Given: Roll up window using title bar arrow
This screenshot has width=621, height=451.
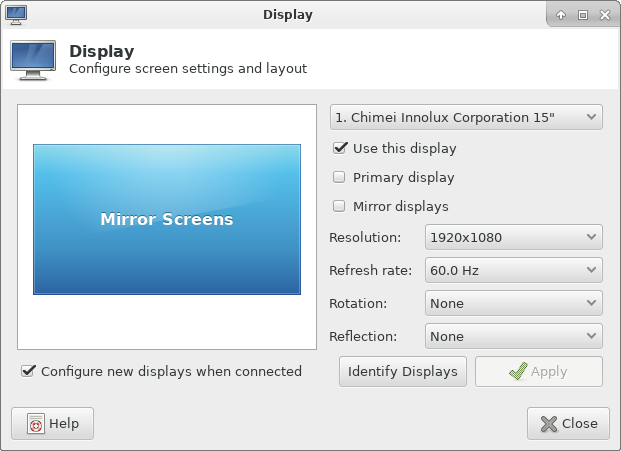Looking at the screenshot, I should coord(561,15).
